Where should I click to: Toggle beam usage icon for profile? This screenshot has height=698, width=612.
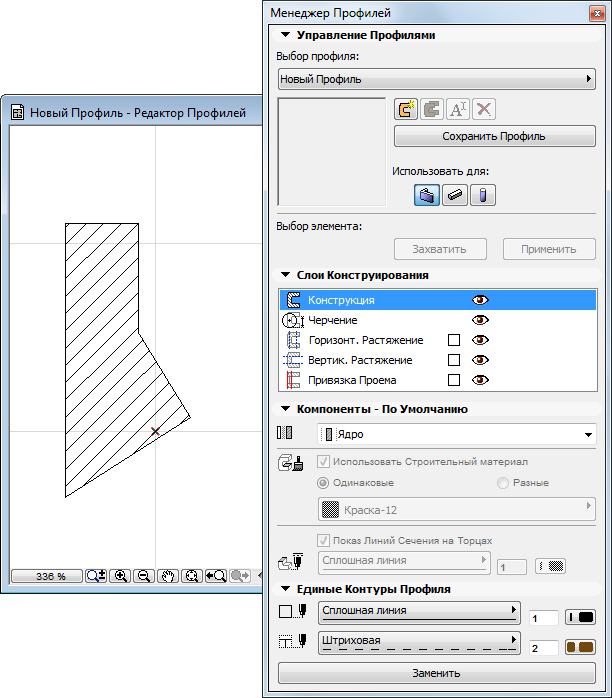pos(455,196)
